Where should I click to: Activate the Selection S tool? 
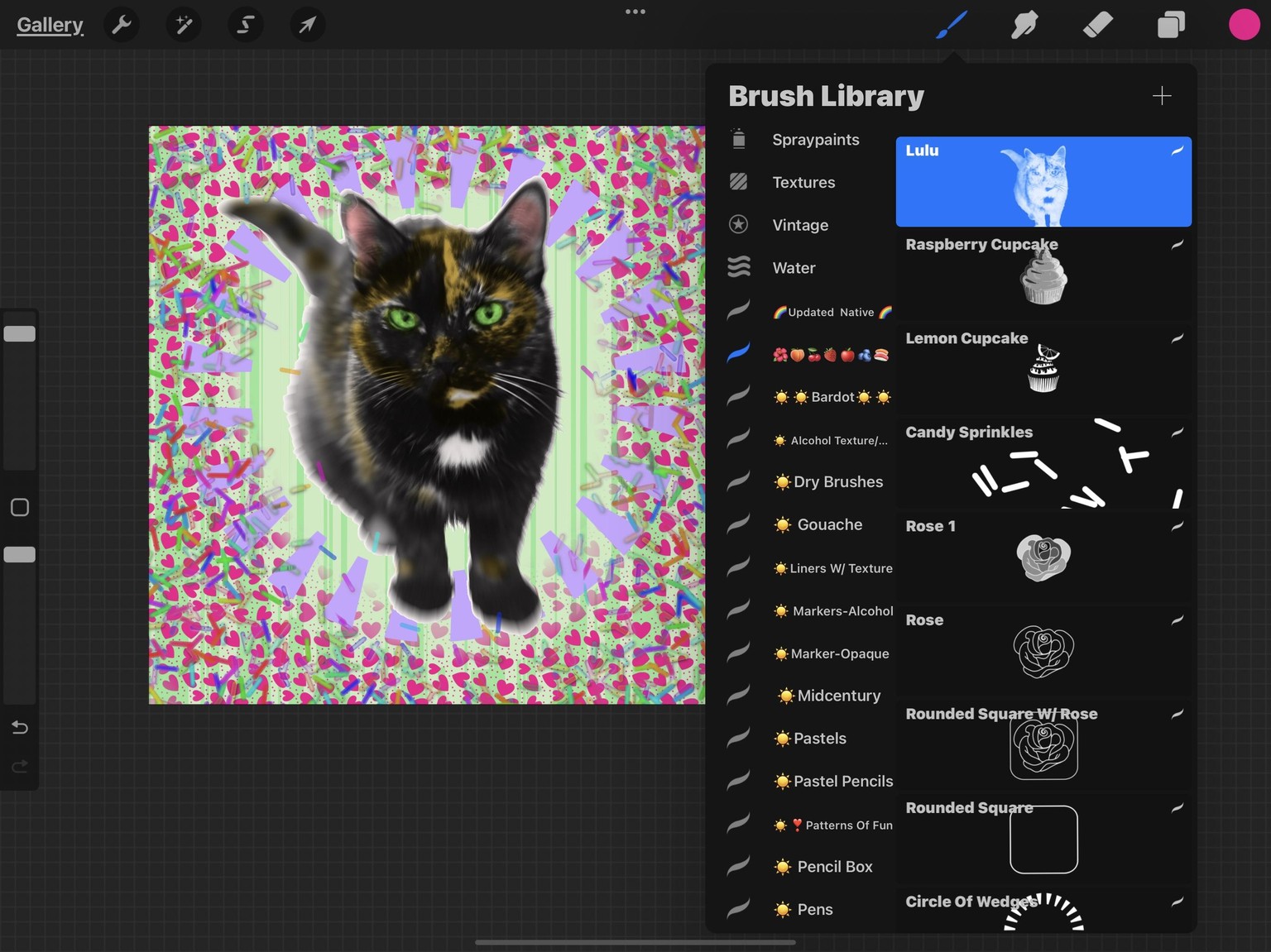[x=245, y=25]
